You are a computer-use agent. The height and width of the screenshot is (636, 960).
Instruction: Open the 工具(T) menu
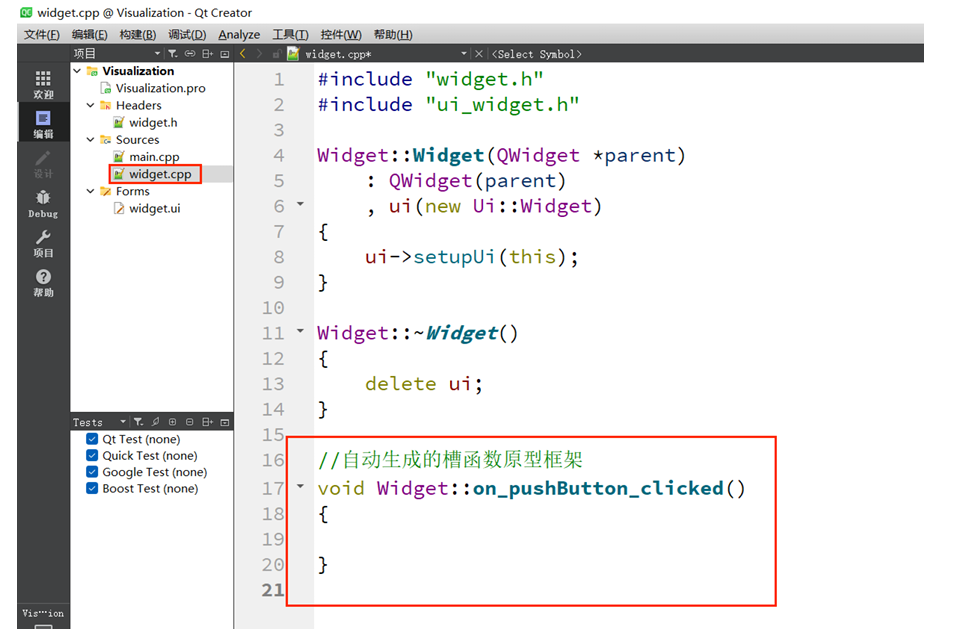pos(290,34)
